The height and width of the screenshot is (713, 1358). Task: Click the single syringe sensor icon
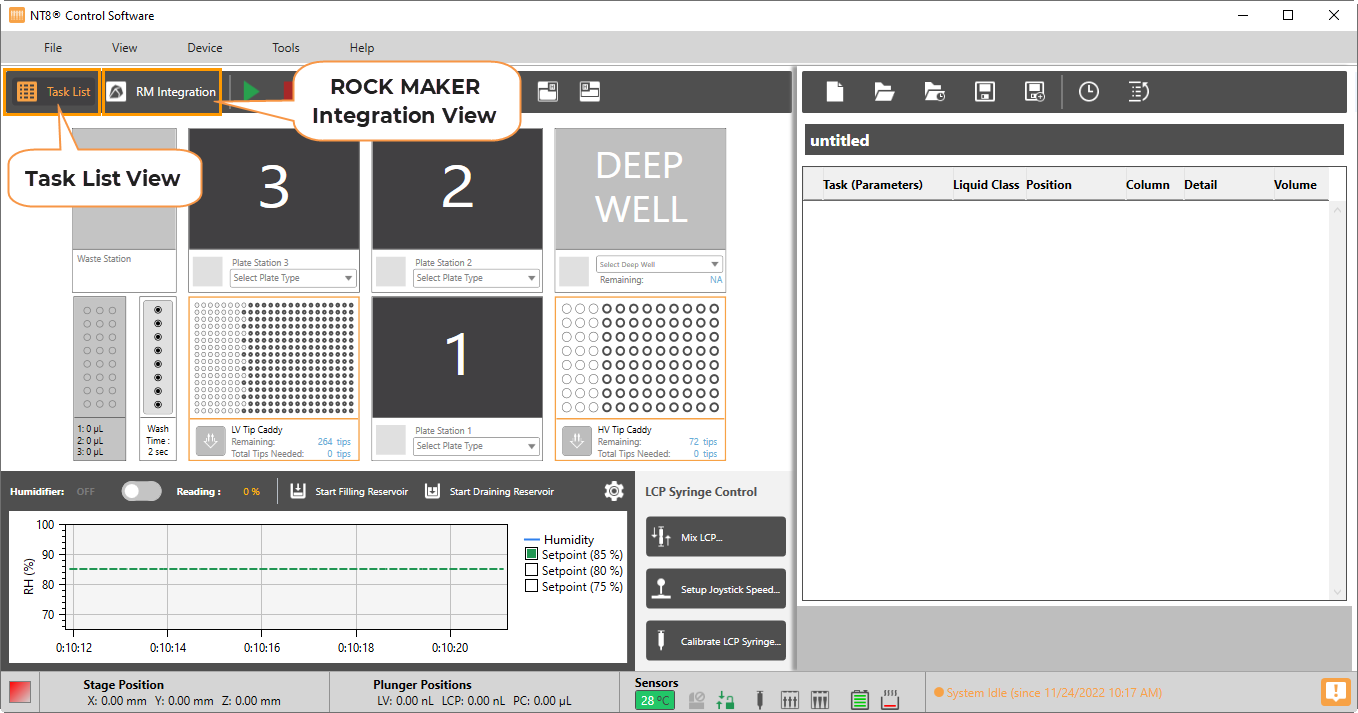[759, 700]
